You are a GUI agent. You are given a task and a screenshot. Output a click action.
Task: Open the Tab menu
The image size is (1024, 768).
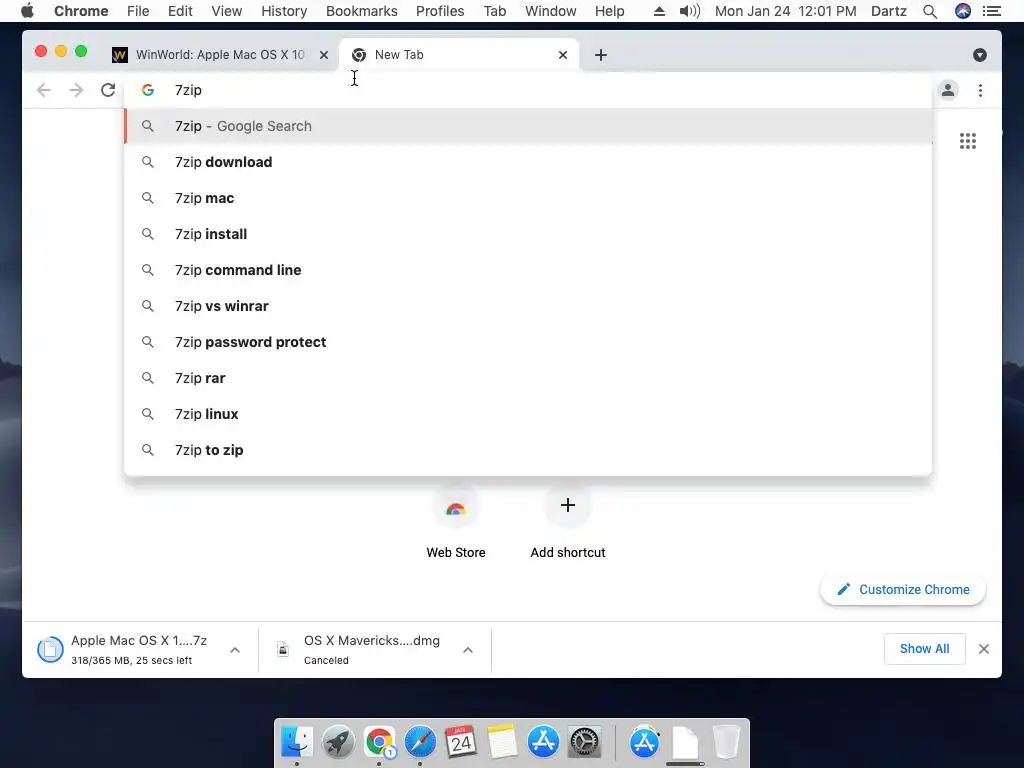tap(495, 11)
